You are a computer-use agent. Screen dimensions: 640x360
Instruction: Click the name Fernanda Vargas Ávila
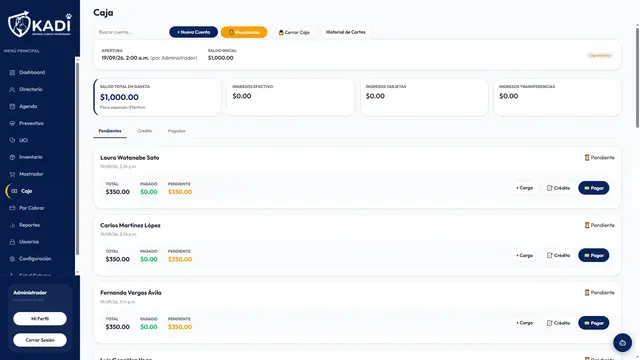coord(131,293)
